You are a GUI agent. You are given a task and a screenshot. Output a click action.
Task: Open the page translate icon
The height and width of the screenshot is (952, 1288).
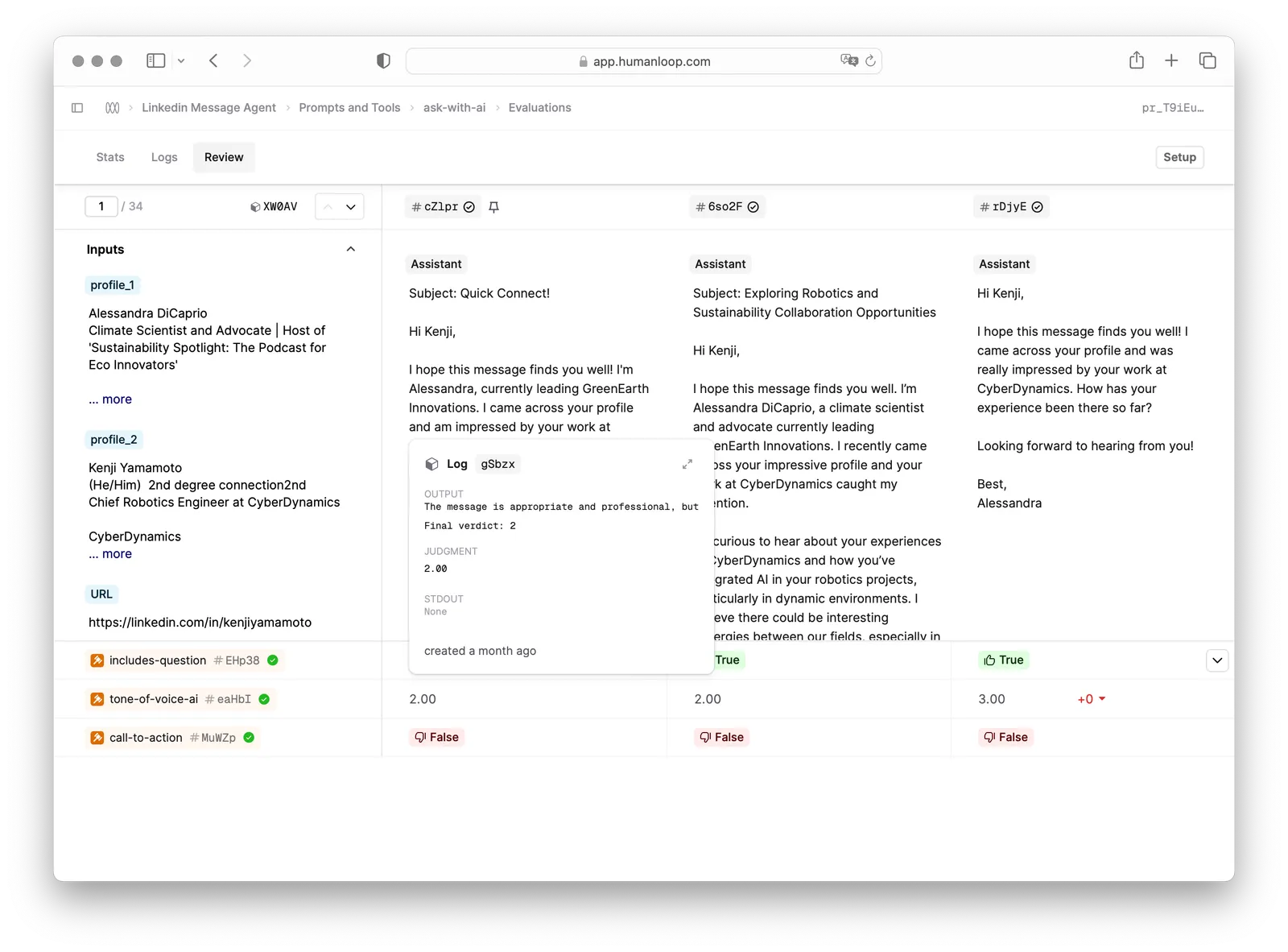(848, 60)
